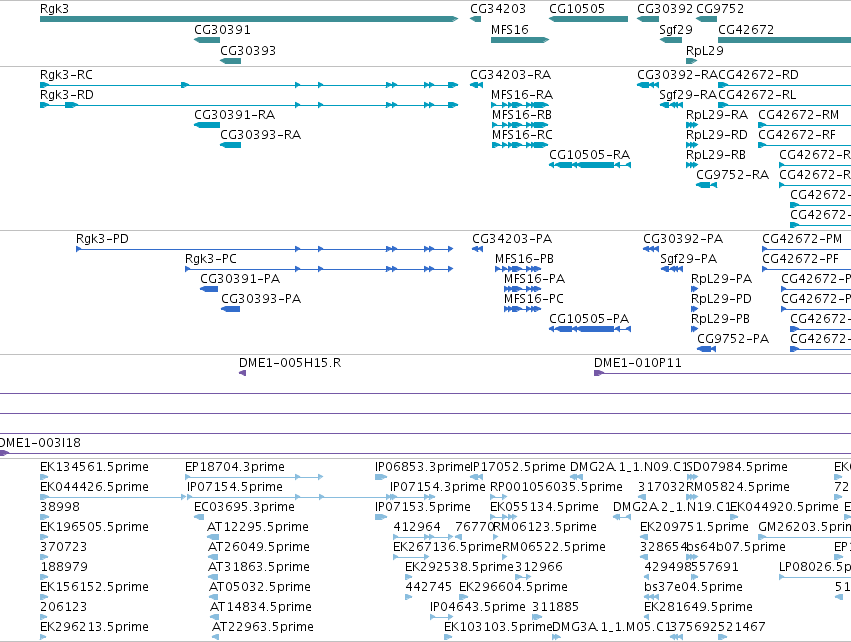The image size is (851, 642).
Task: Select the CG10505-RA transcript label
Action: coord(589,155)
